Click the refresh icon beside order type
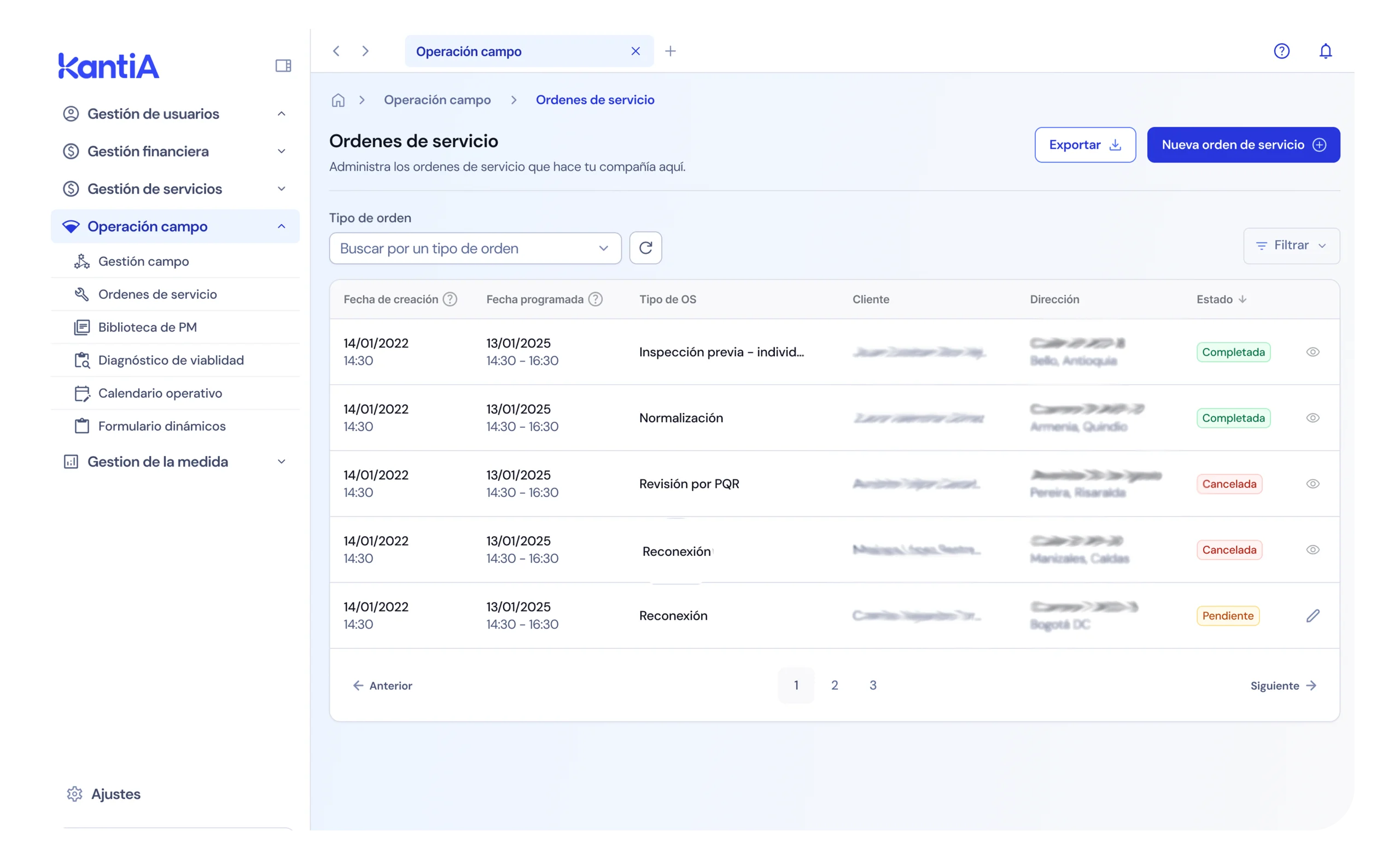The height and width of the screenshot is (854, 1400). tap(645, 248)
